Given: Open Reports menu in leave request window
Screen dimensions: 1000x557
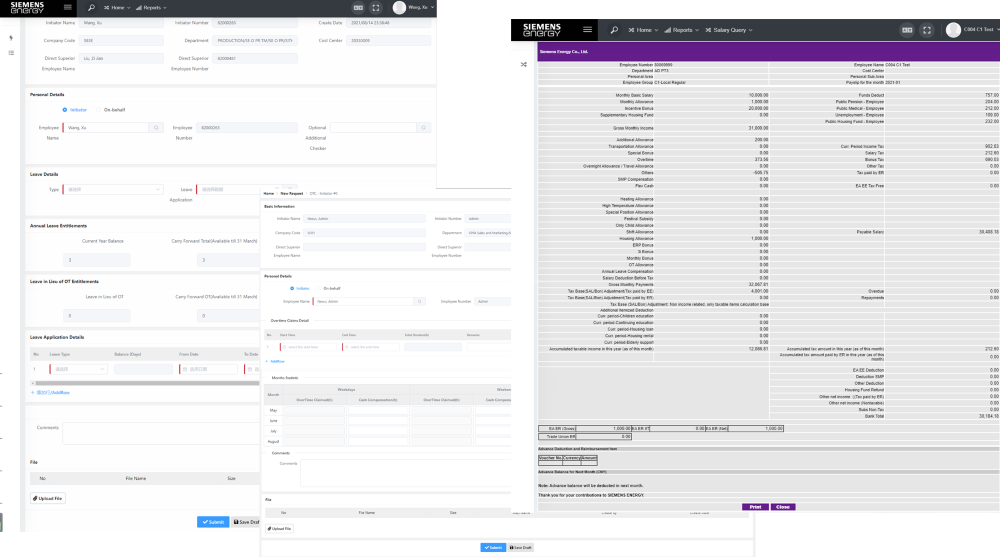Looking at the screenshot, I should coord(151,8).
